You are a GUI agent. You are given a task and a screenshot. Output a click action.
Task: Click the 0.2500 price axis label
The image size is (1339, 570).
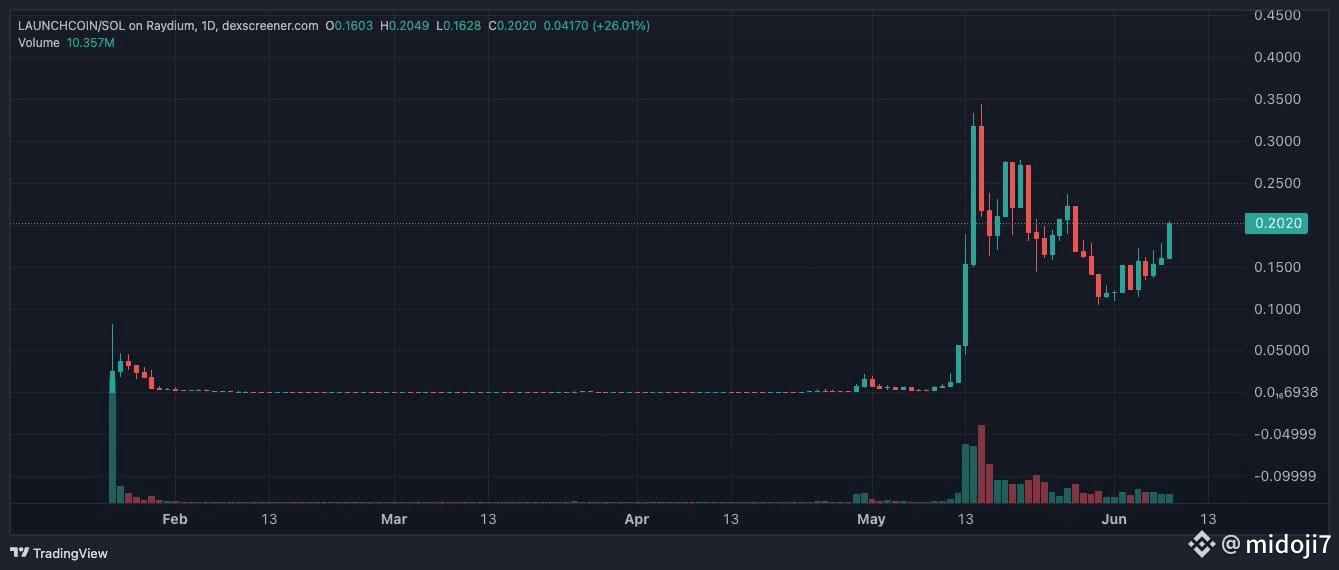pyautogui.click(x=1277, y=183)
